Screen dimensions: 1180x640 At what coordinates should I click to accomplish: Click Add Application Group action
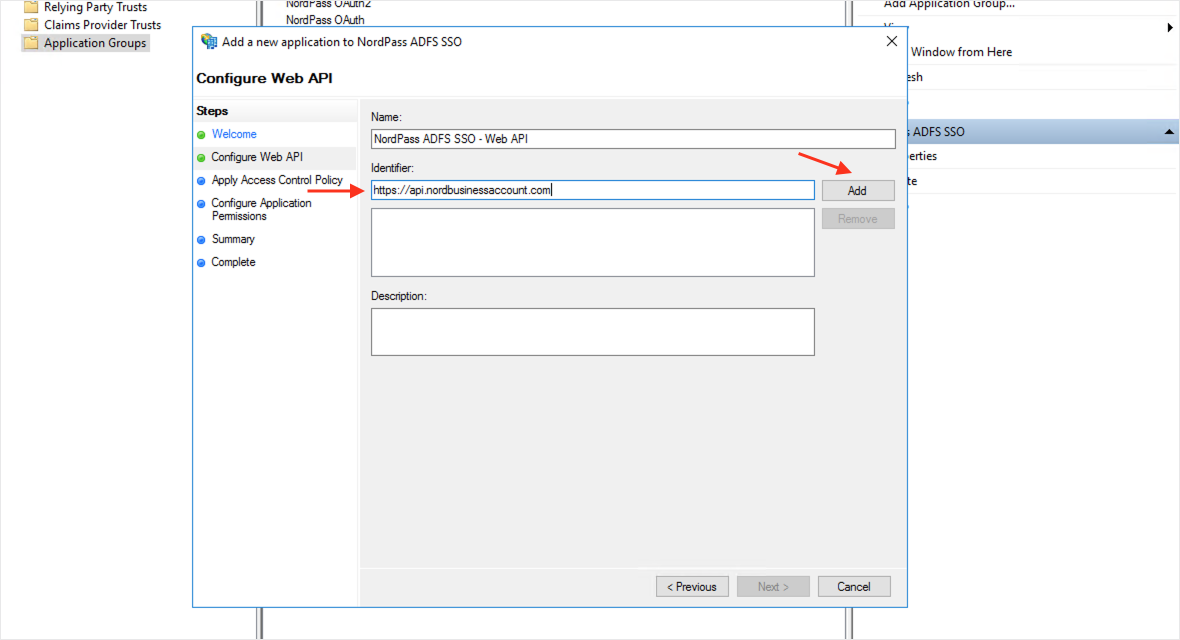point(949,4)
